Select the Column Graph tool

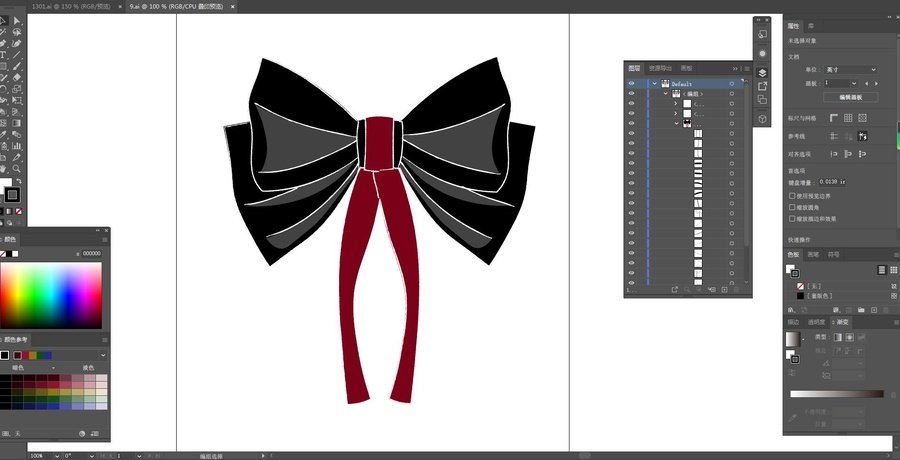click(x=17, y=146)
